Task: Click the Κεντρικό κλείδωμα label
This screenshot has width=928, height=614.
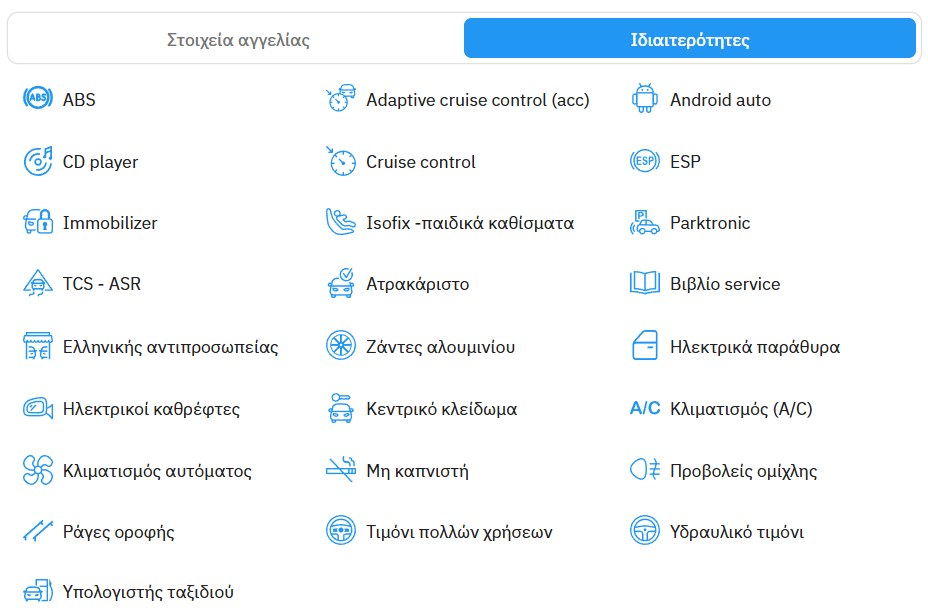Action: 441,409
